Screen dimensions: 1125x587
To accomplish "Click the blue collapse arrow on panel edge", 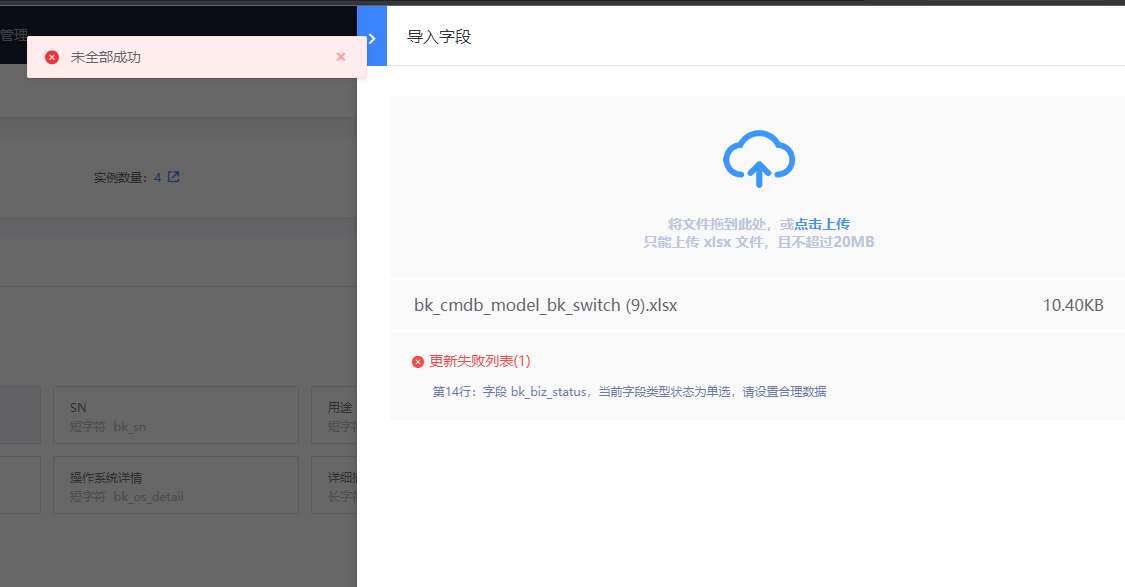I will (x=372, y=35).
